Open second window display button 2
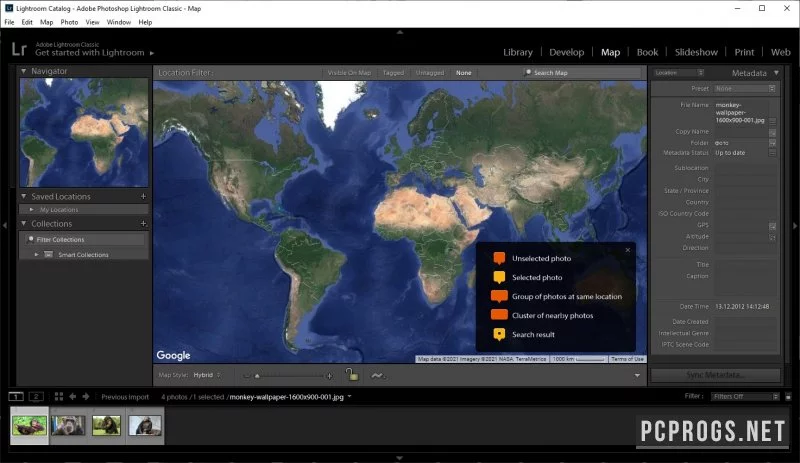Image resolution: width=800 pixels, height=463 pixels. click(x=36, y=396)
